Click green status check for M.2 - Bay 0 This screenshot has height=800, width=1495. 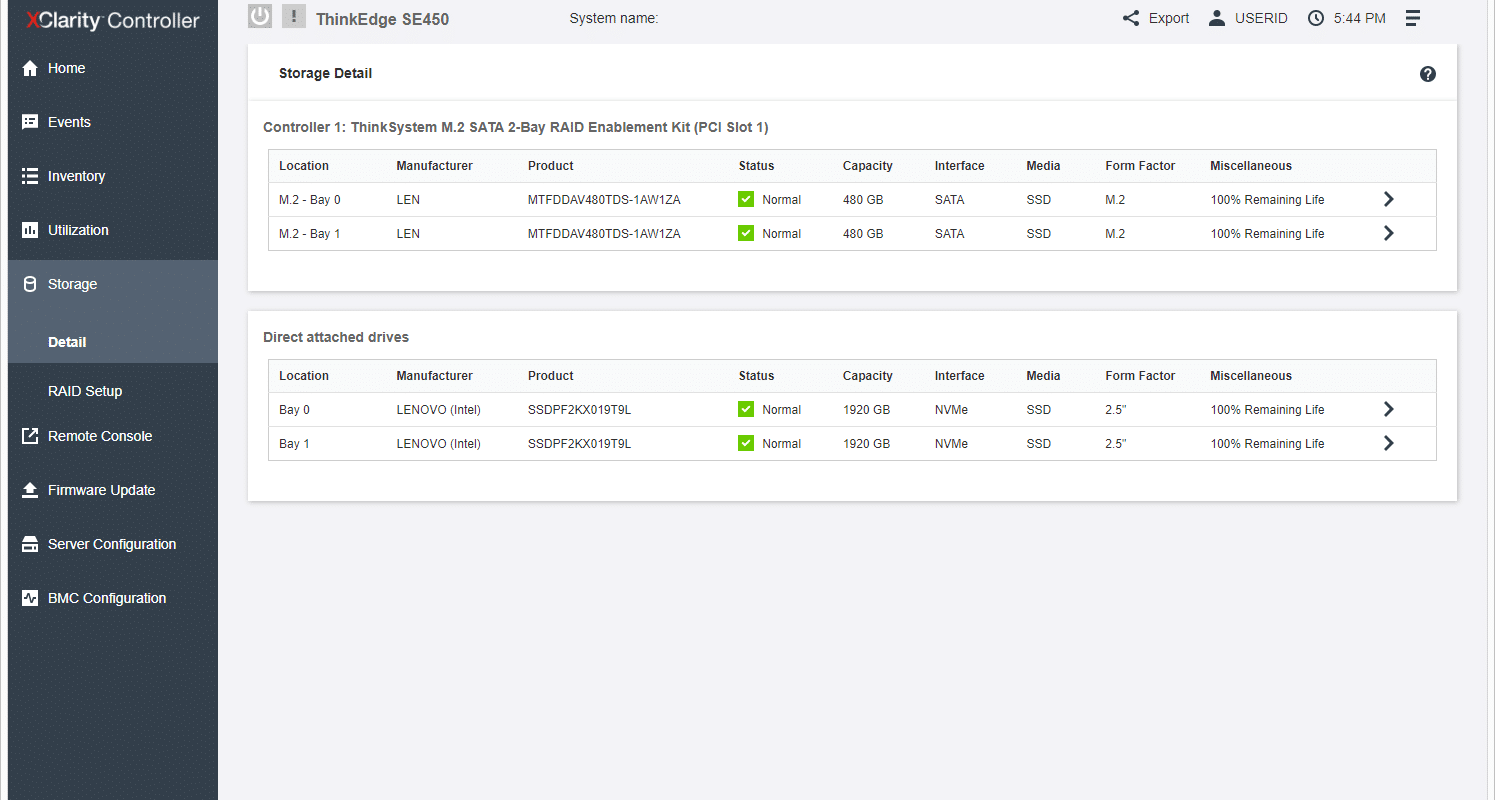[x=746, y=199]
